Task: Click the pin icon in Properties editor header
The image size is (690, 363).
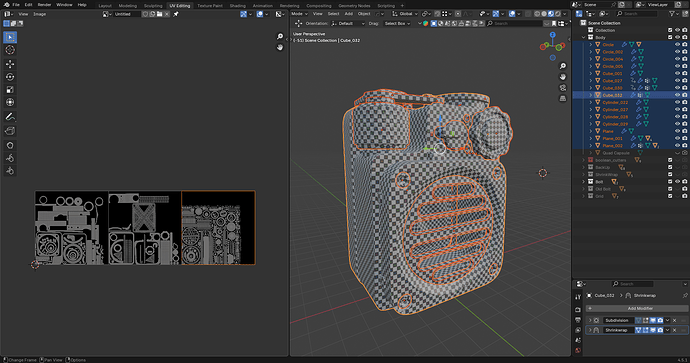Action: (x=685, y=295)
